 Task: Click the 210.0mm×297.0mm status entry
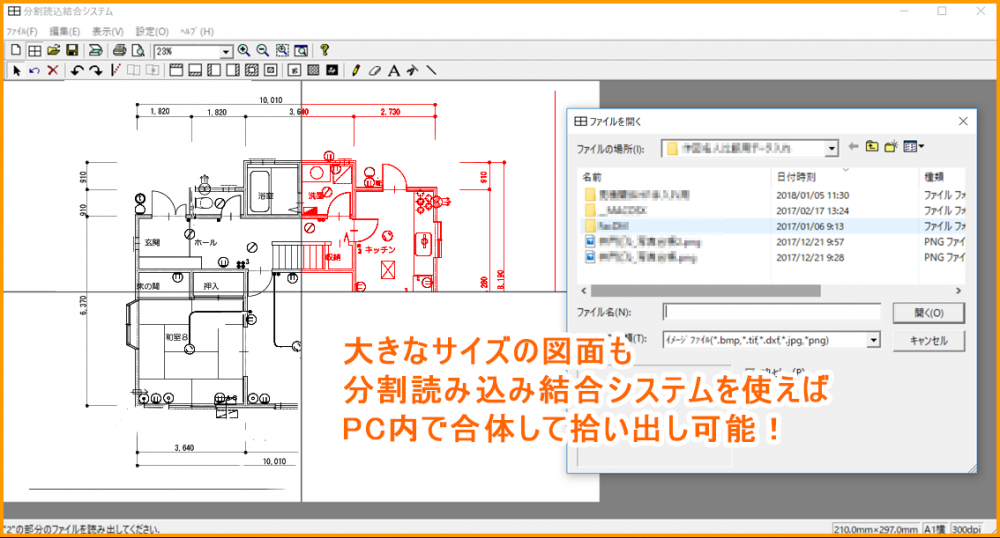click(876, 529)
